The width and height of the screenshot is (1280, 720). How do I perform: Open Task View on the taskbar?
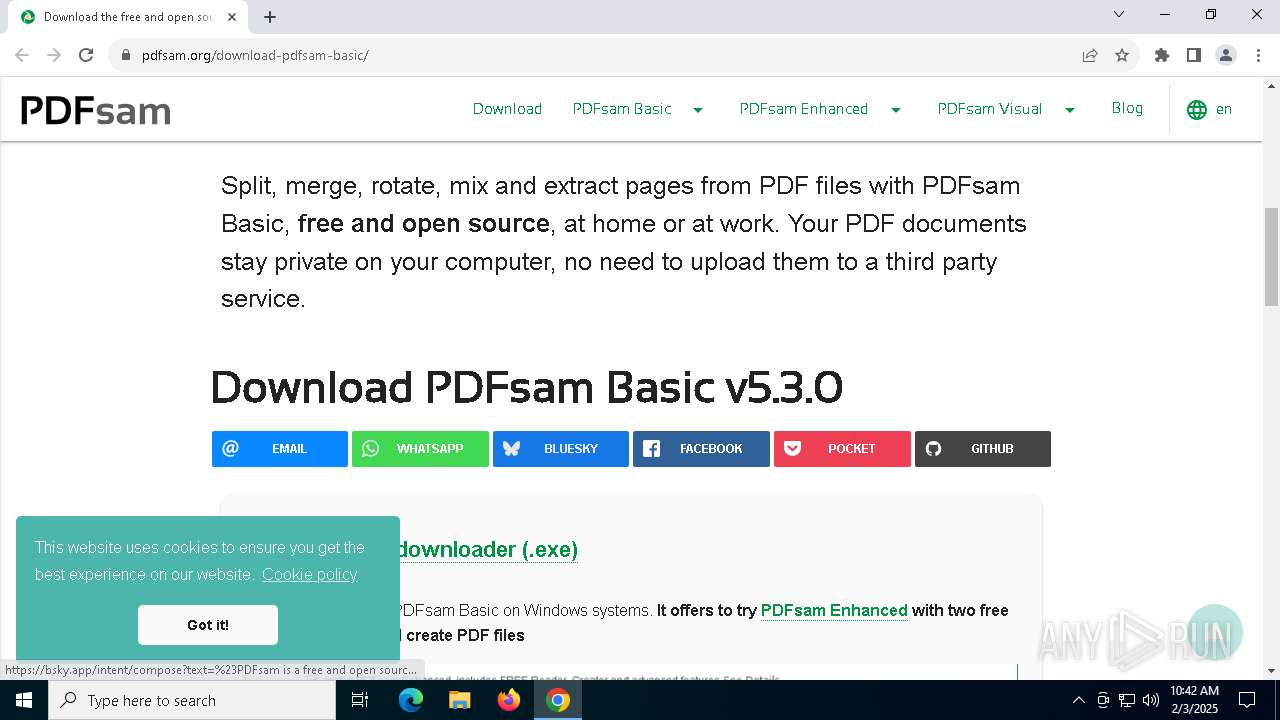pyautogui.click(x=361, y=700)
